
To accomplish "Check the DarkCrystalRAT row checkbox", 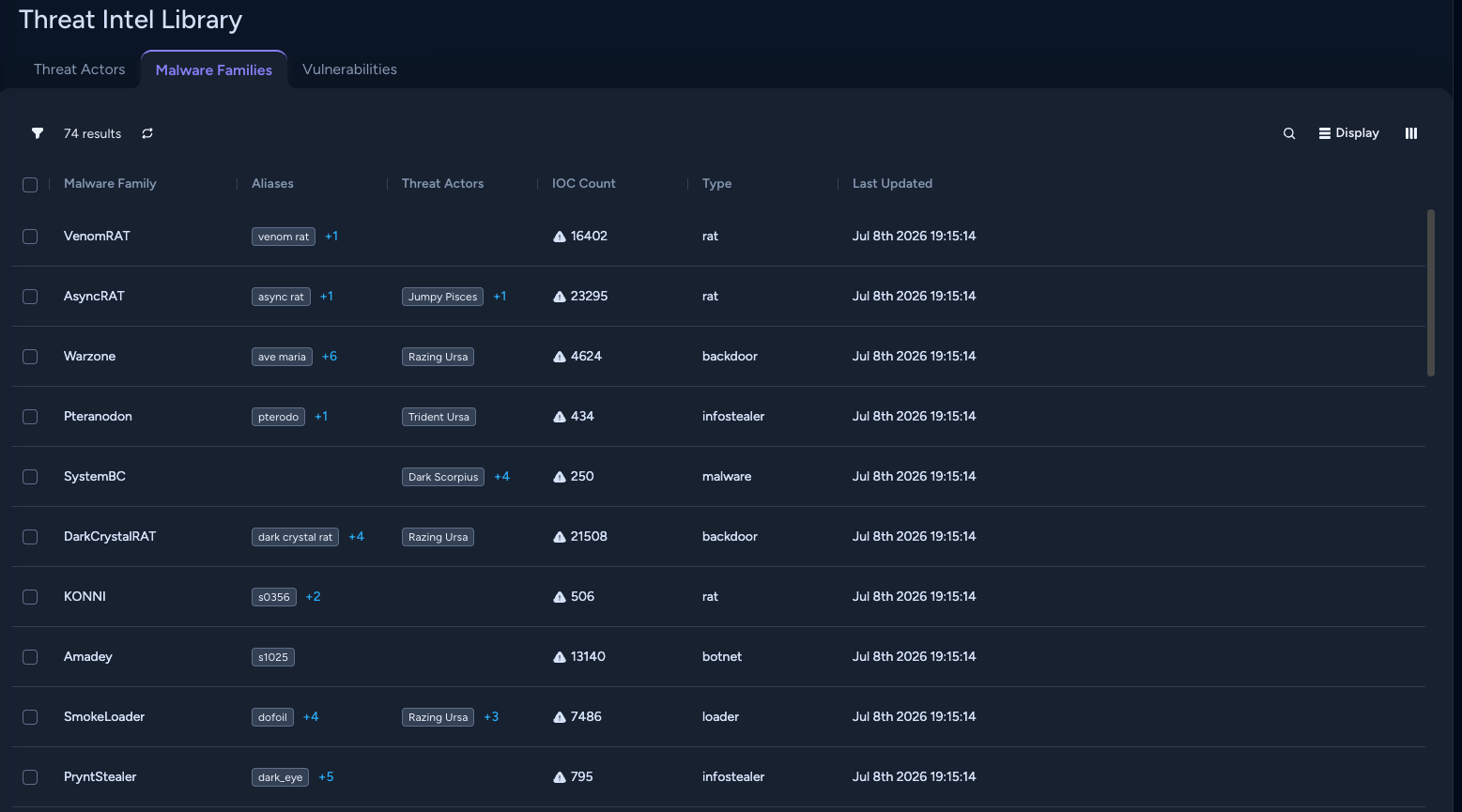I will click(30, 537).
